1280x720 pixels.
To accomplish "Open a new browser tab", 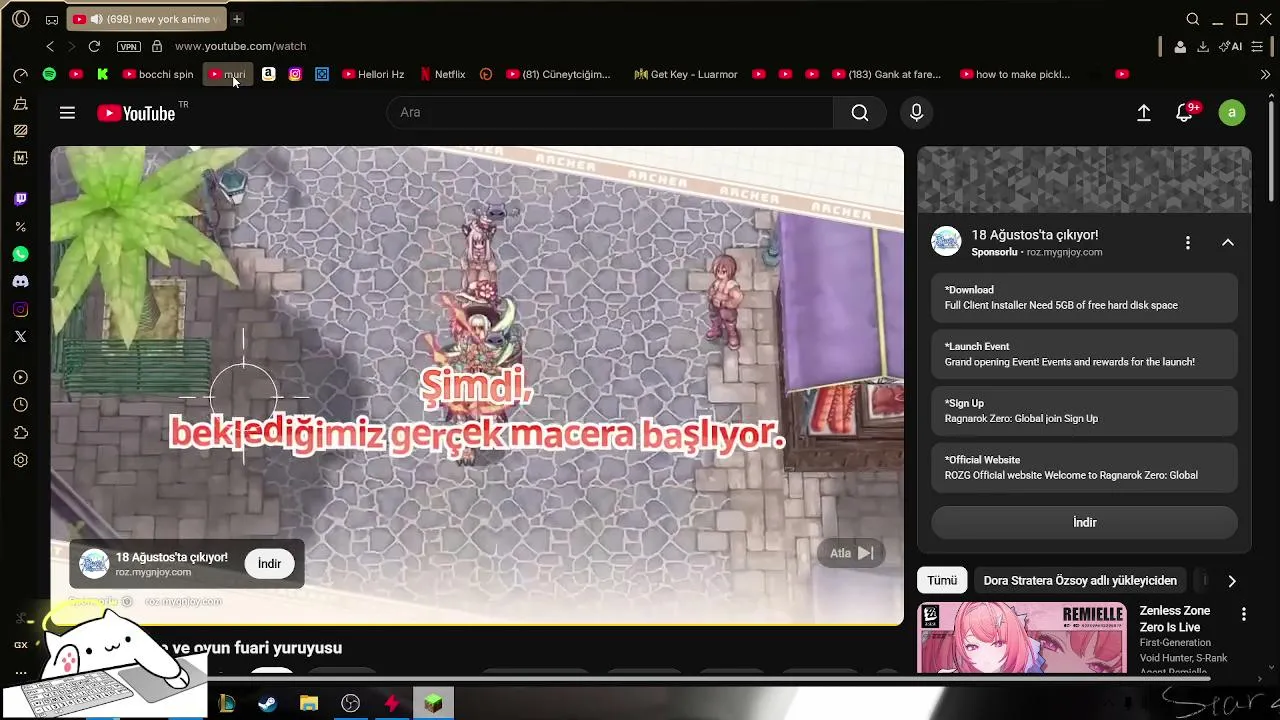I will (237, 19).
